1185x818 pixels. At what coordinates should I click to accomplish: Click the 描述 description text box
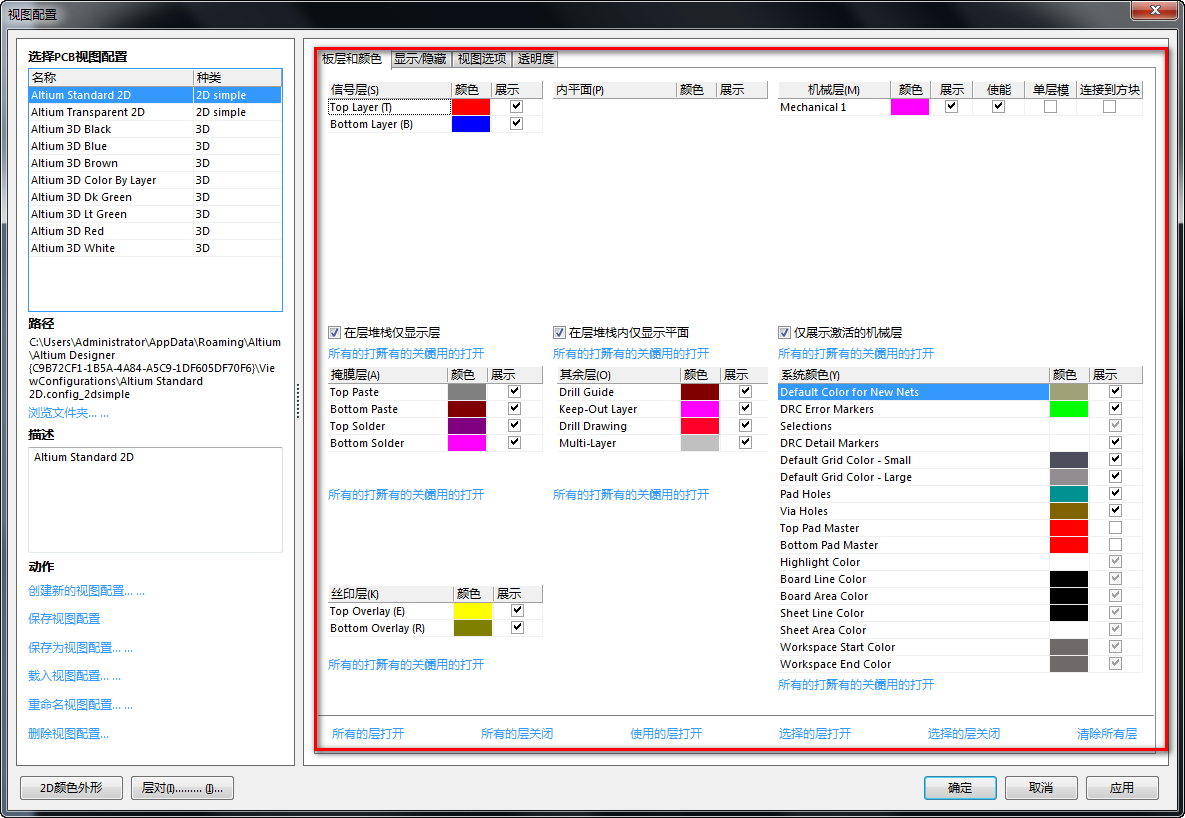click(x=155, y=500)
